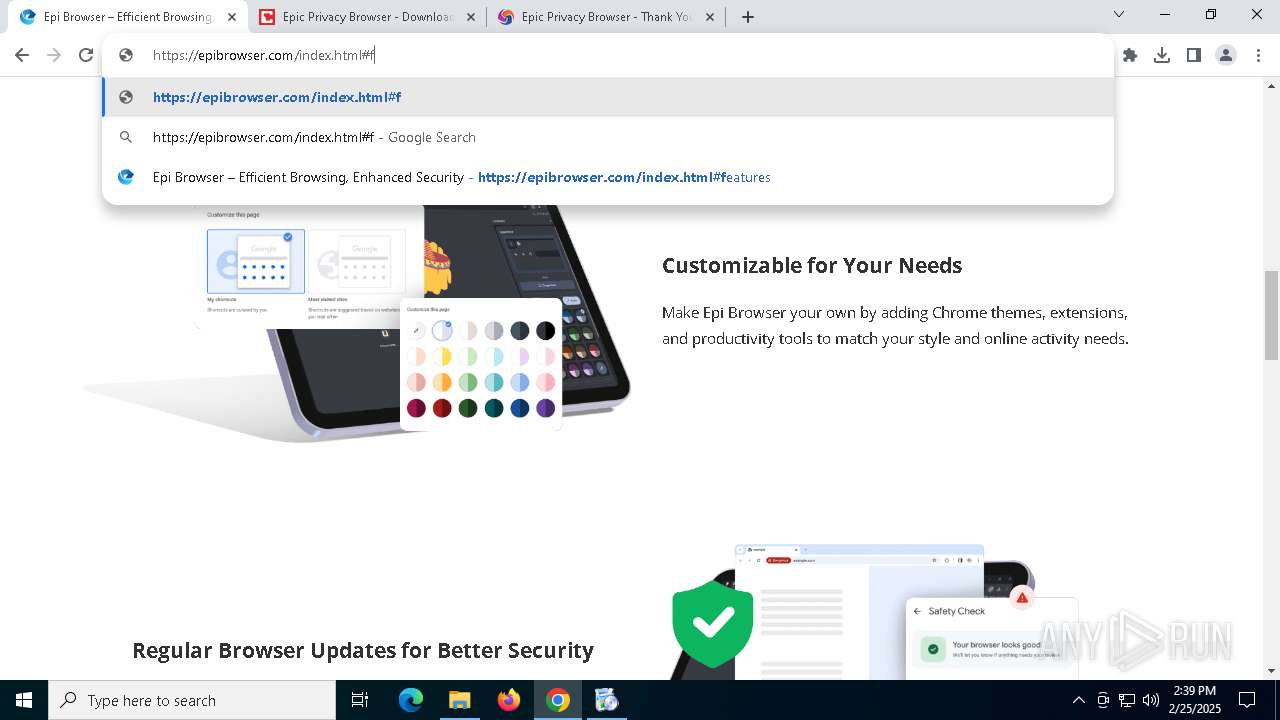Select the Google Search suggestion row
This screenshot has width=1280, height=720.
(608, 137)
